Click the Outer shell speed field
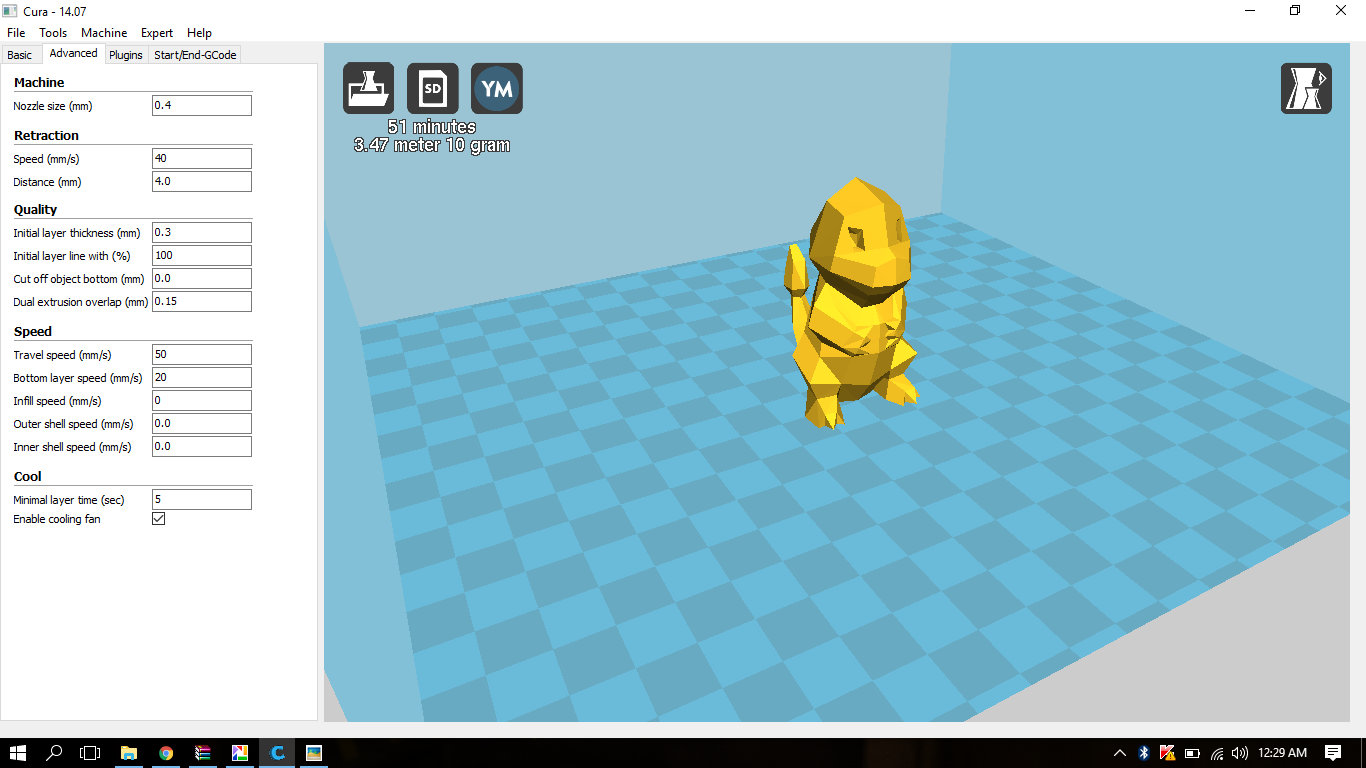 [201, 423]
